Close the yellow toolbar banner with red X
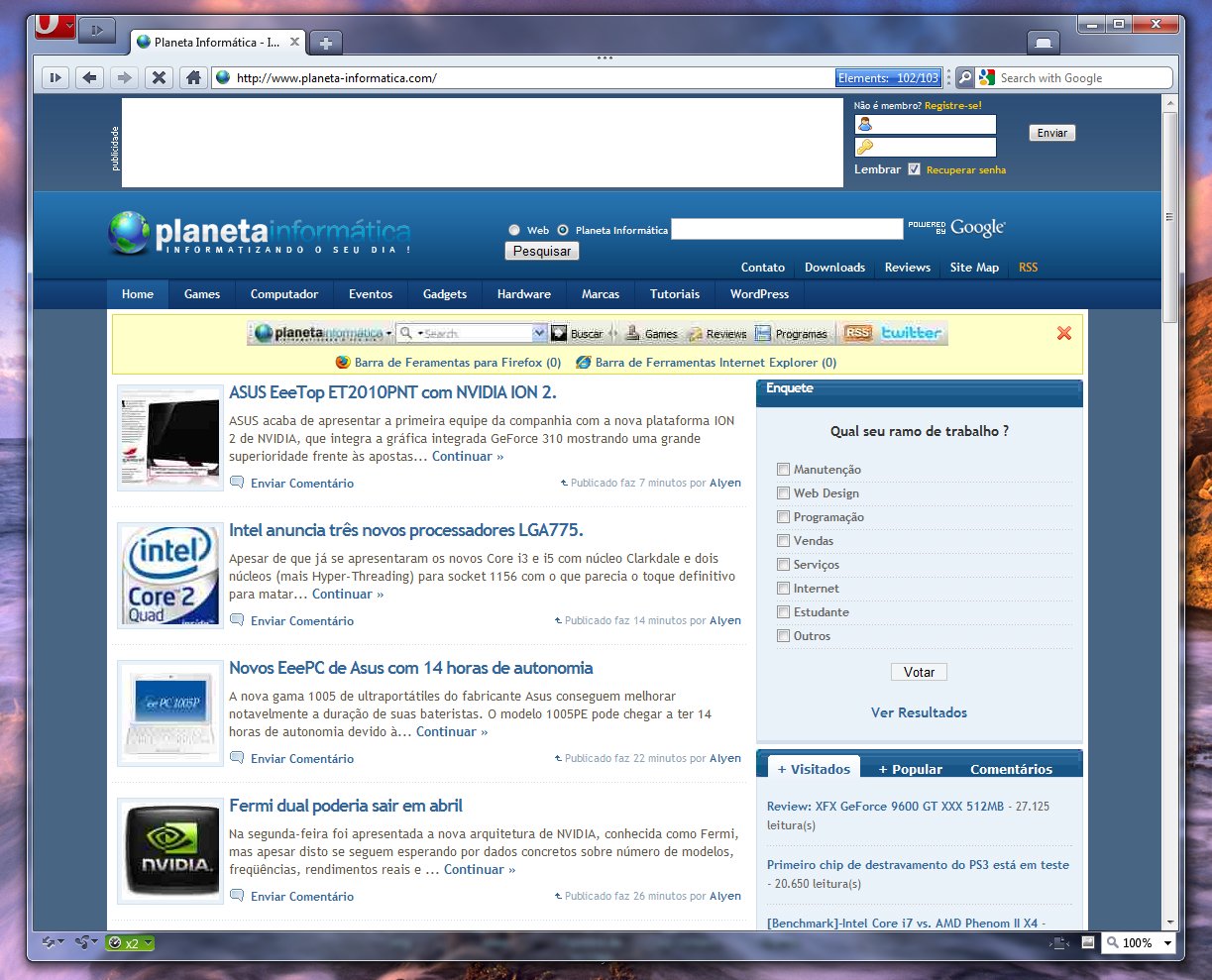This screenshot has height=980, width=1212. click(x=1064, y=333)
